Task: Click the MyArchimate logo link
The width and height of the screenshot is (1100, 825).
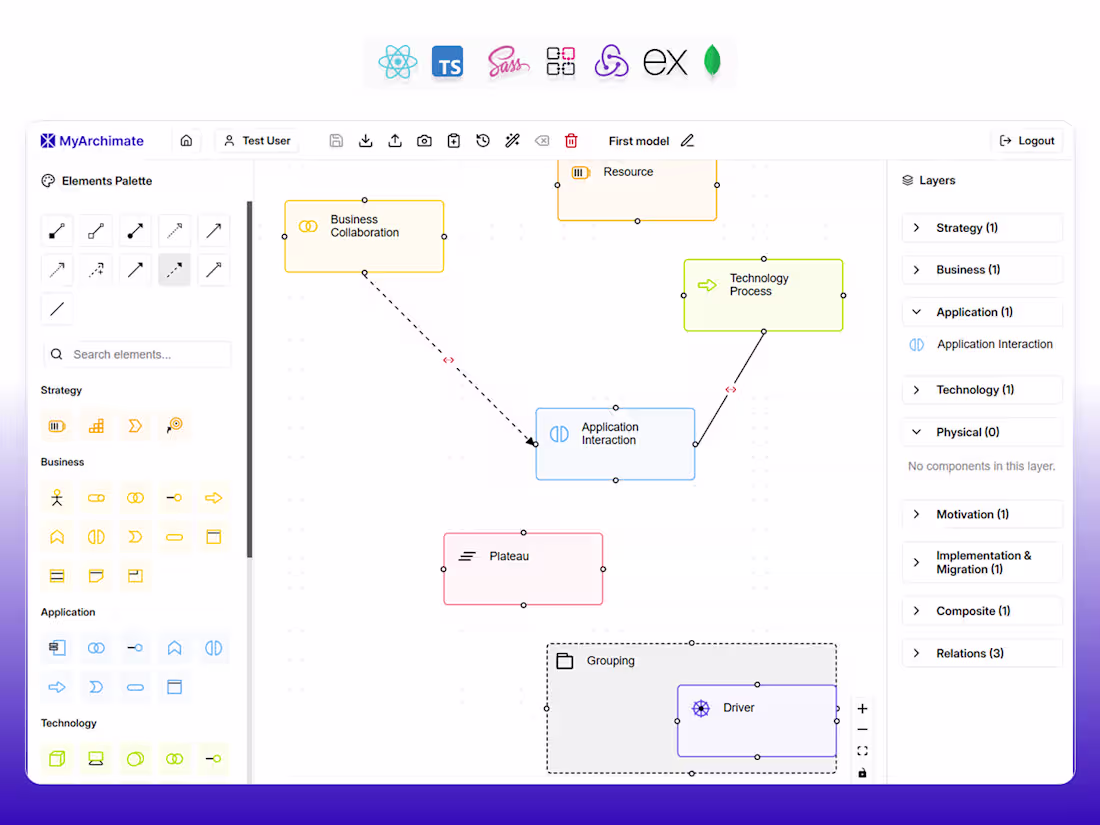Action: click(x=92, y=140)
